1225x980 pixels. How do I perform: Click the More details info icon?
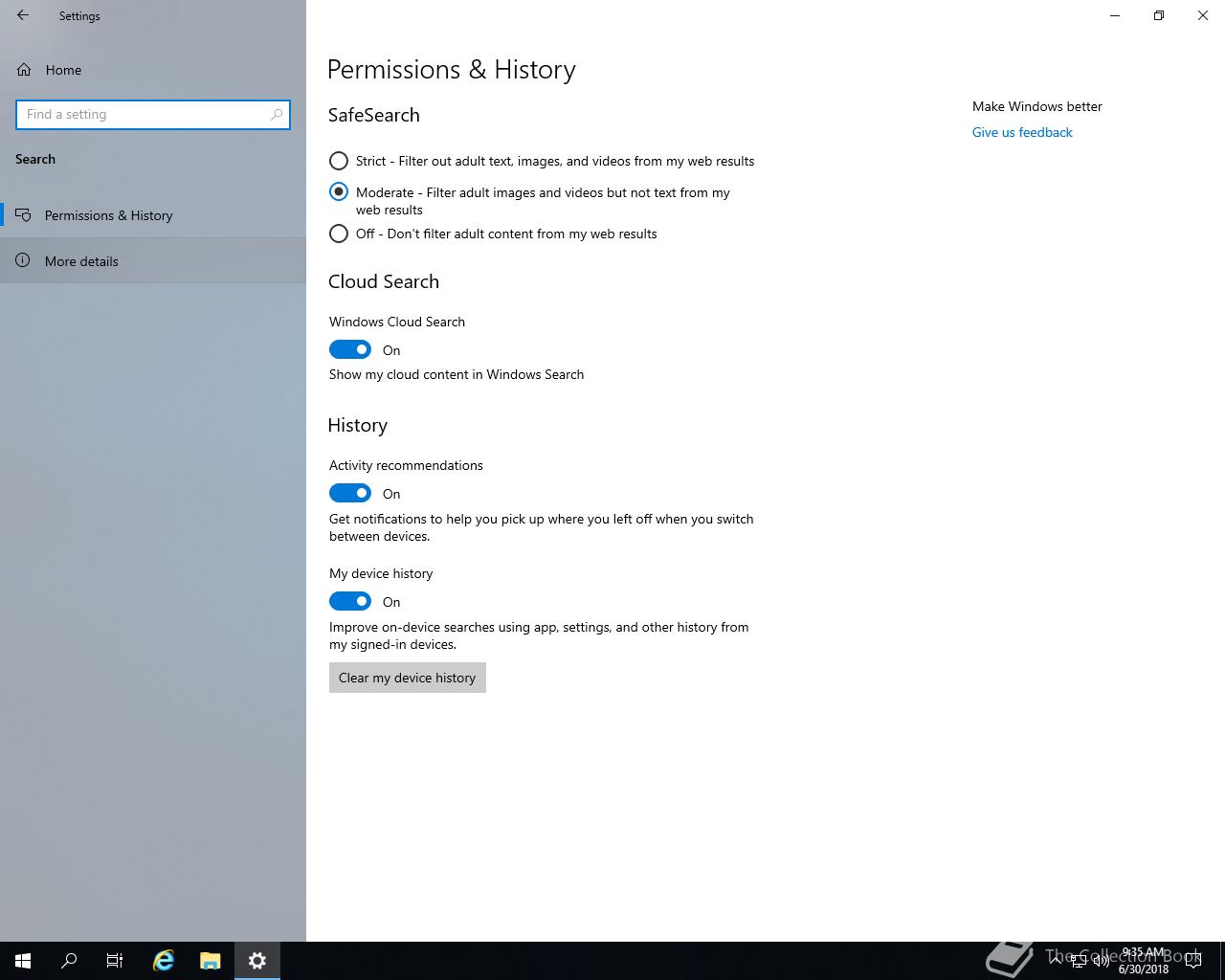[x=24, y=261]
